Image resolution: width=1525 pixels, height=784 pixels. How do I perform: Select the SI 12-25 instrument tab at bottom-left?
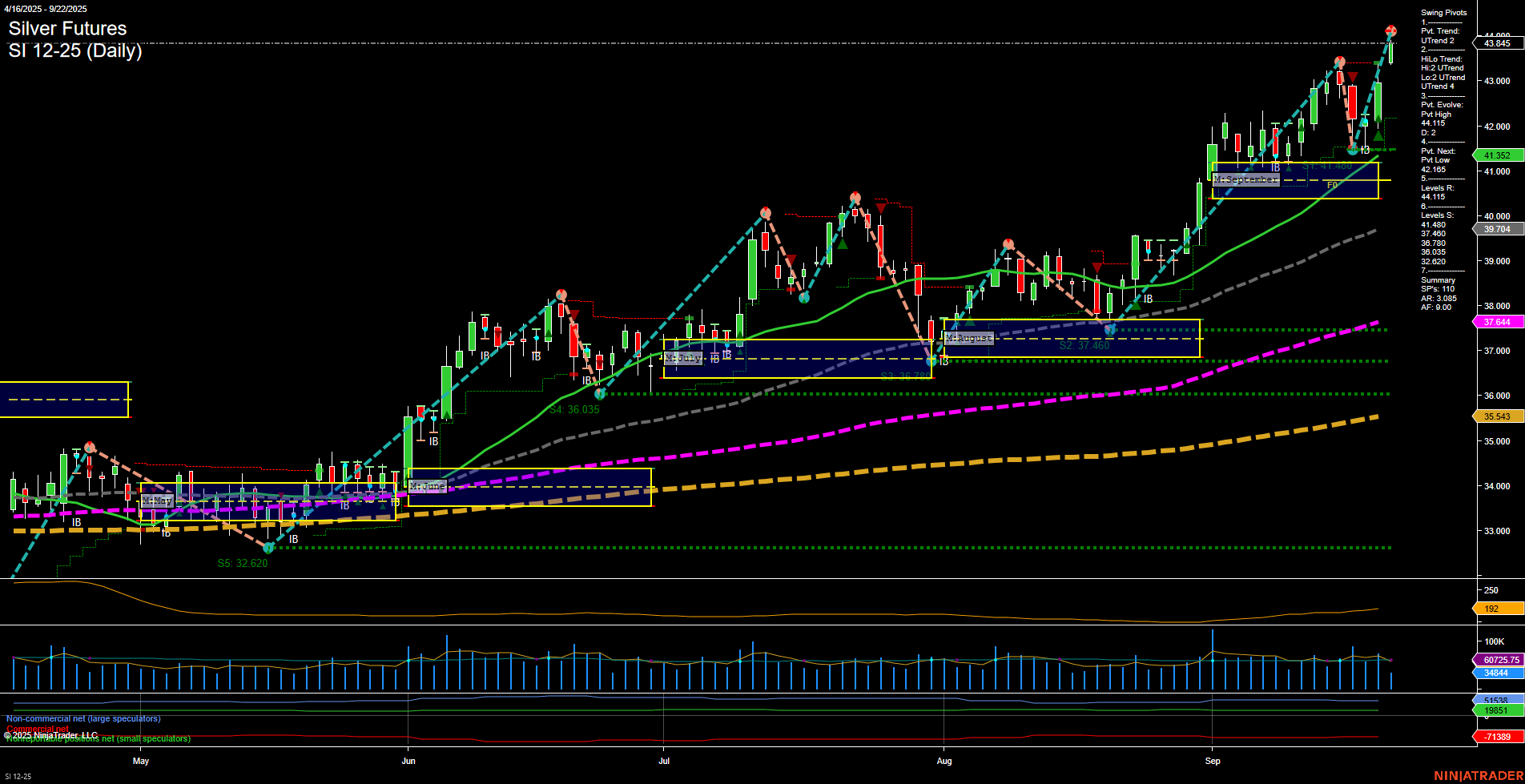point(18,777)
